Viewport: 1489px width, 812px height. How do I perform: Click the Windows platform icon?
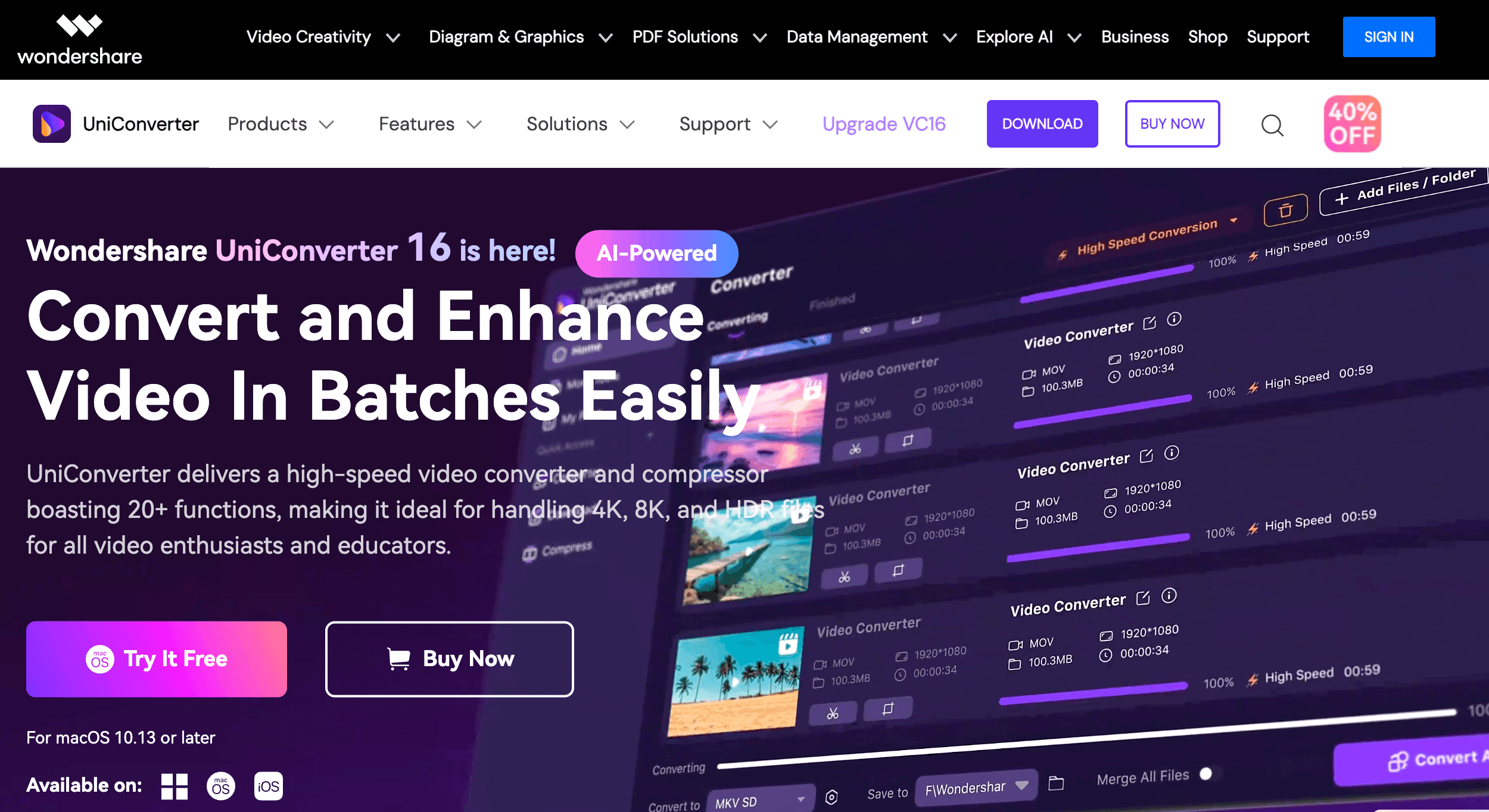tap(175, 786)
